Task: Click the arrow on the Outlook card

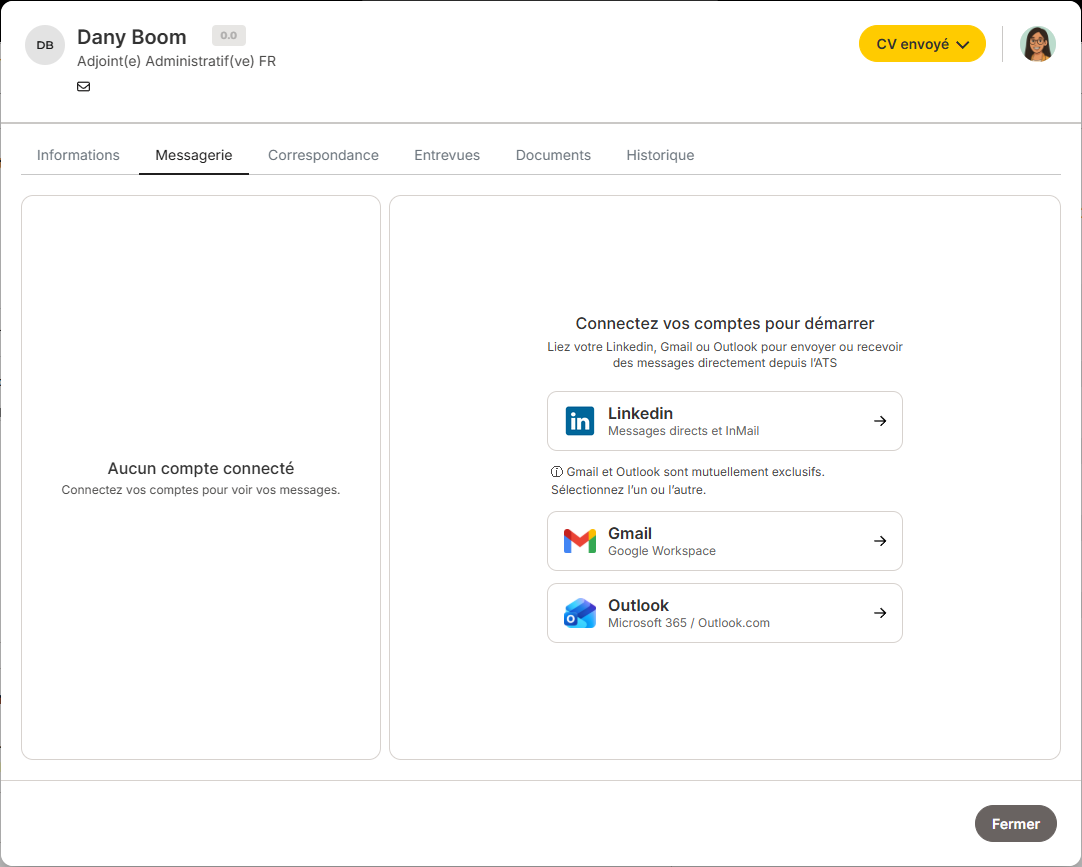Action: click(x=880, y=613)
